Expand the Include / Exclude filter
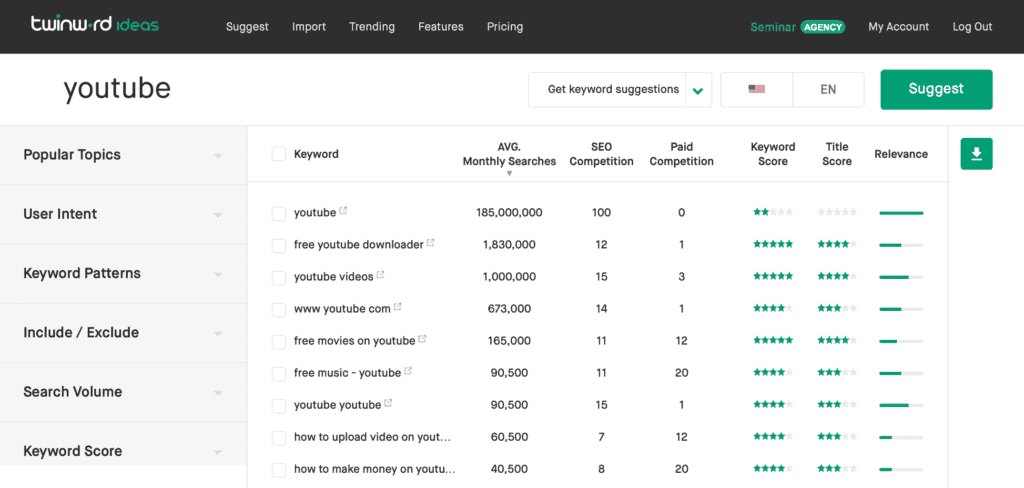This screenshot has height=488, width=1024. coord(123,333)
